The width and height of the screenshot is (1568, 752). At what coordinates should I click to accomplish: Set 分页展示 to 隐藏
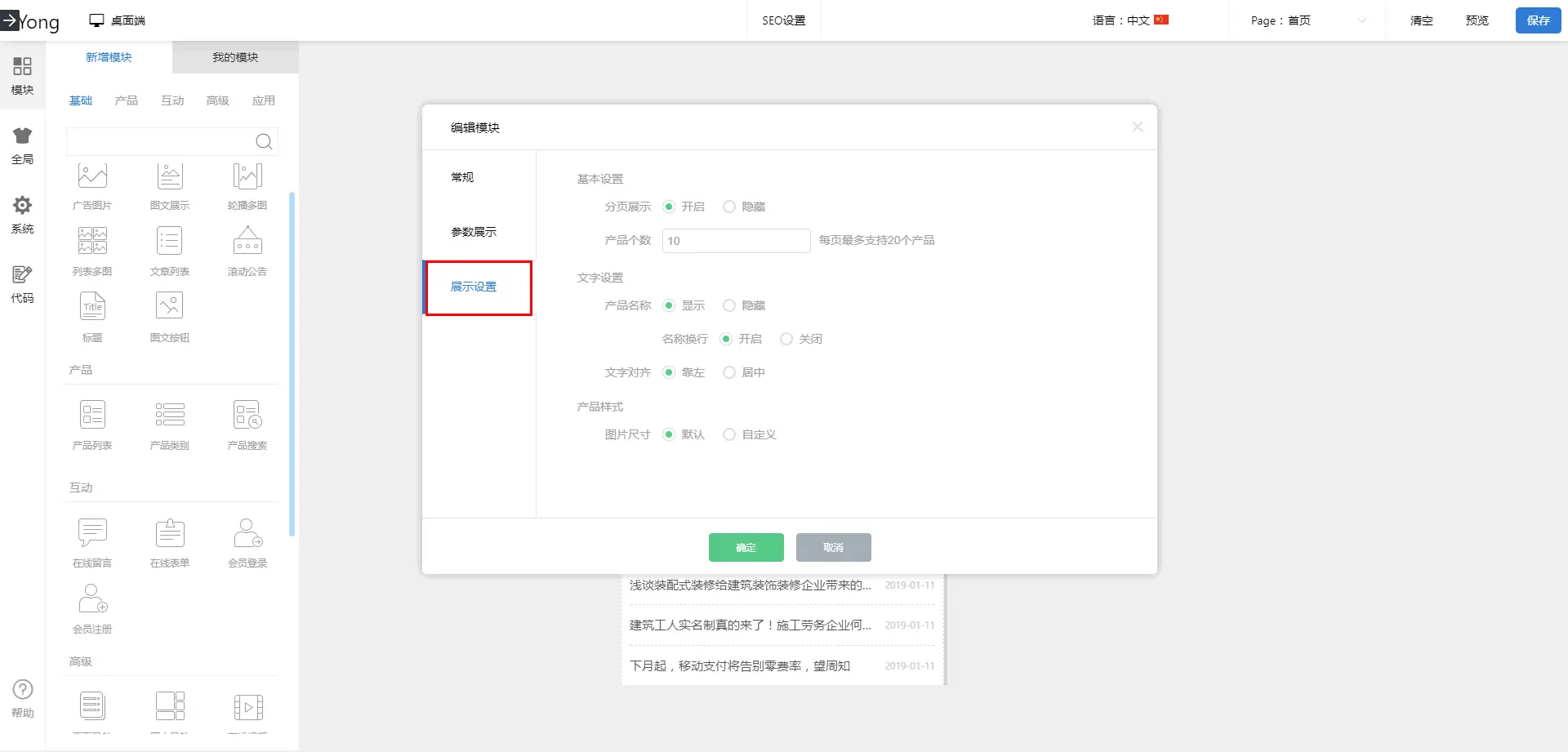(x=729, y=207)
